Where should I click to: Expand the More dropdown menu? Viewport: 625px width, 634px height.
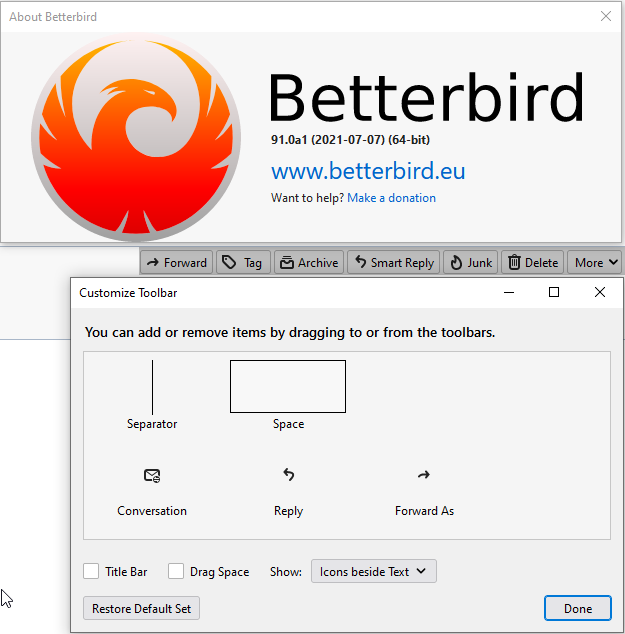tap(595, 262)
